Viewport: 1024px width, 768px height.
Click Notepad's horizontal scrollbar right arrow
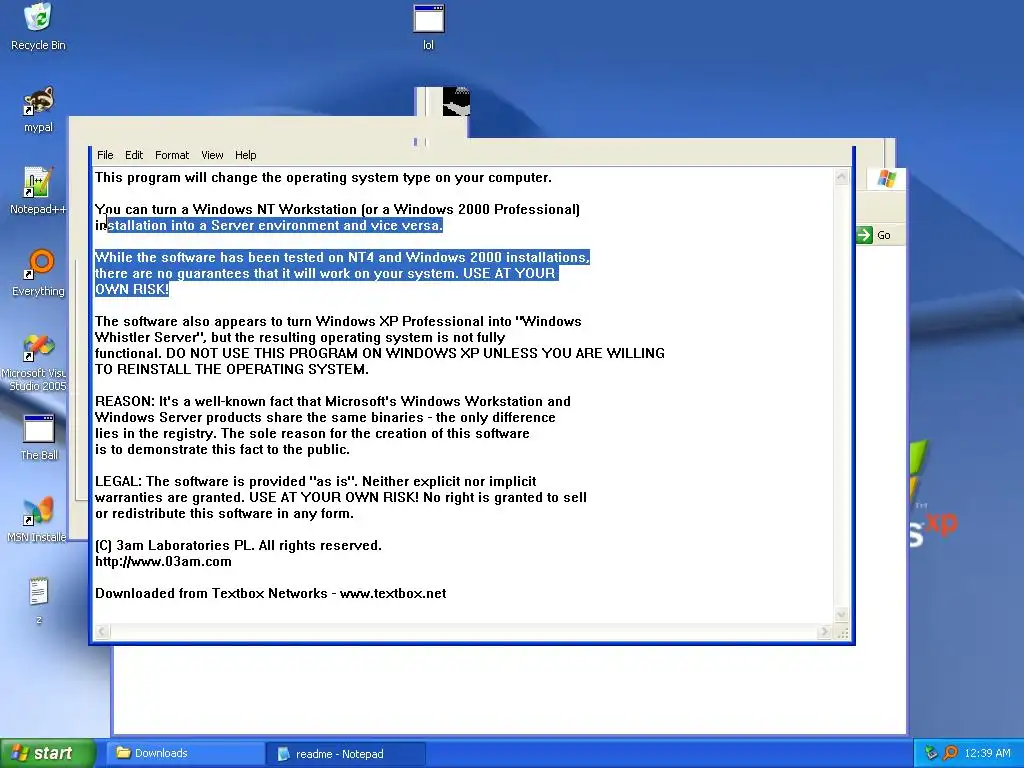click(825, 632)
